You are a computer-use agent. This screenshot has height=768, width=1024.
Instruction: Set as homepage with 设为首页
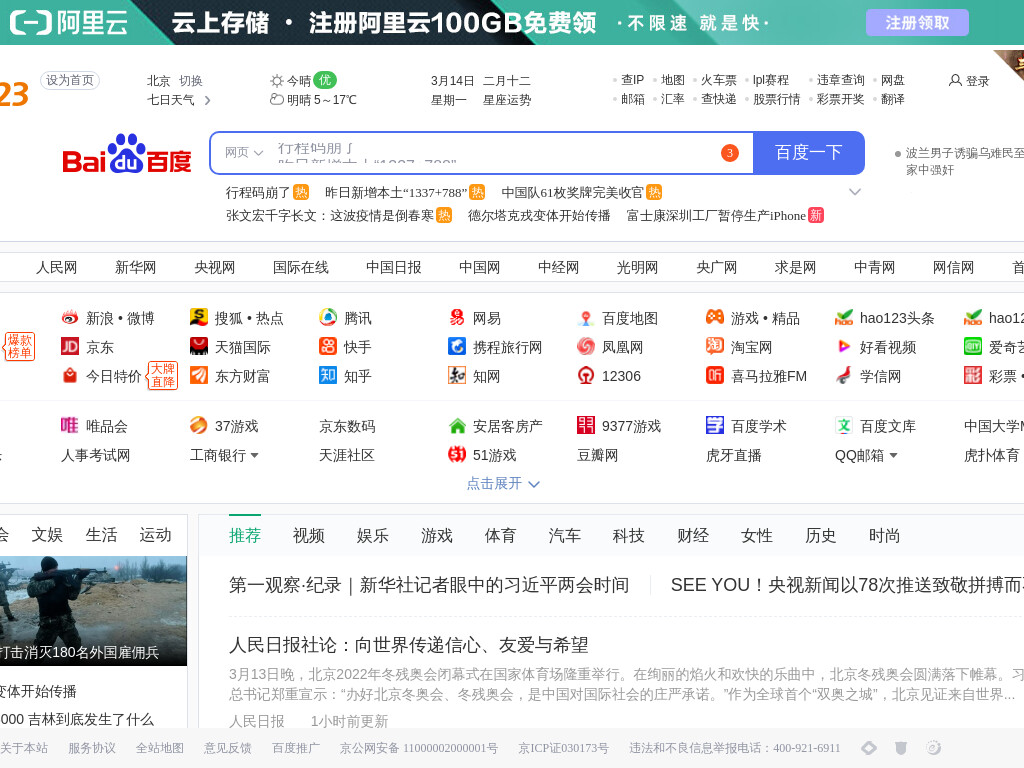(70, 80)
